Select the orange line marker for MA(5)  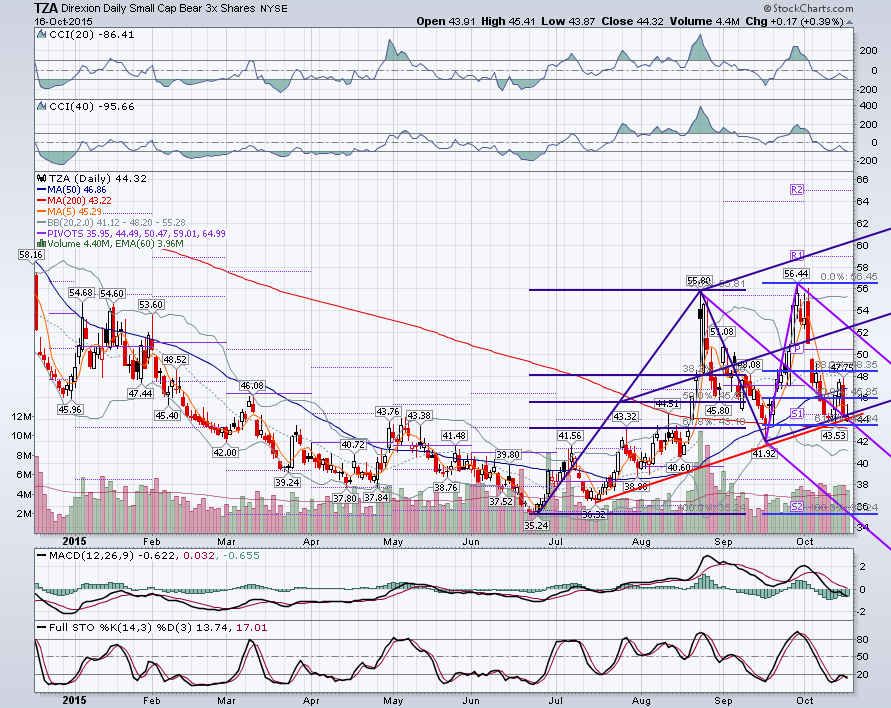tap(41, 211)
